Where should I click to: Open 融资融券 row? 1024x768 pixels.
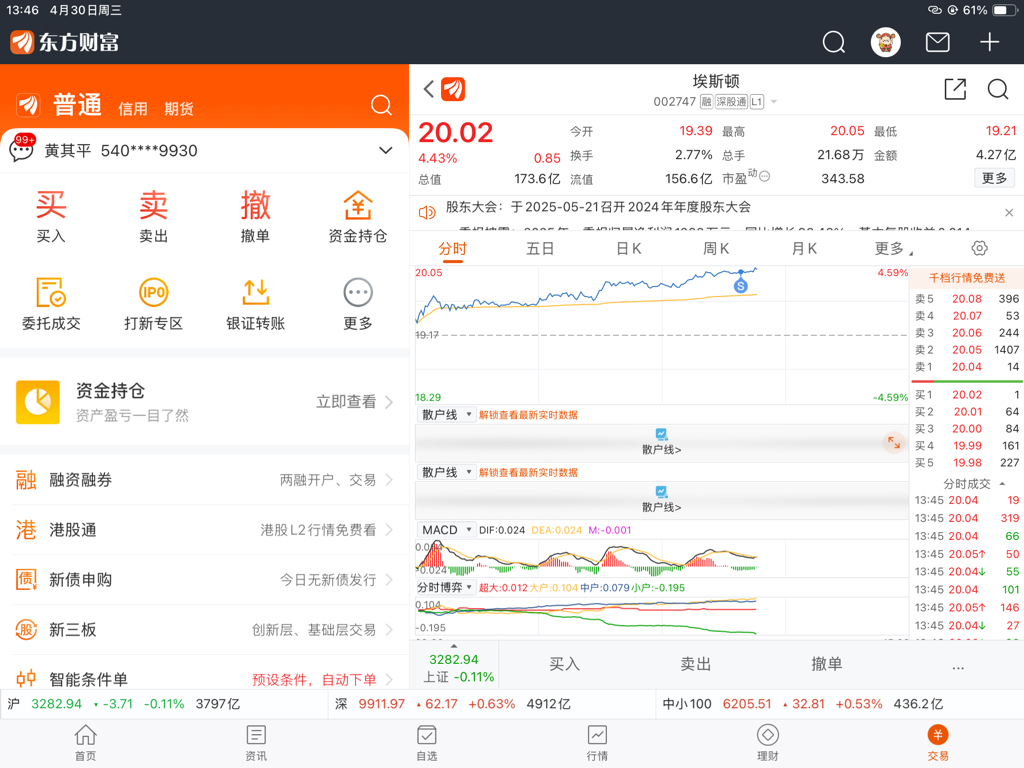pyautogui.click(x=204, y=480)
